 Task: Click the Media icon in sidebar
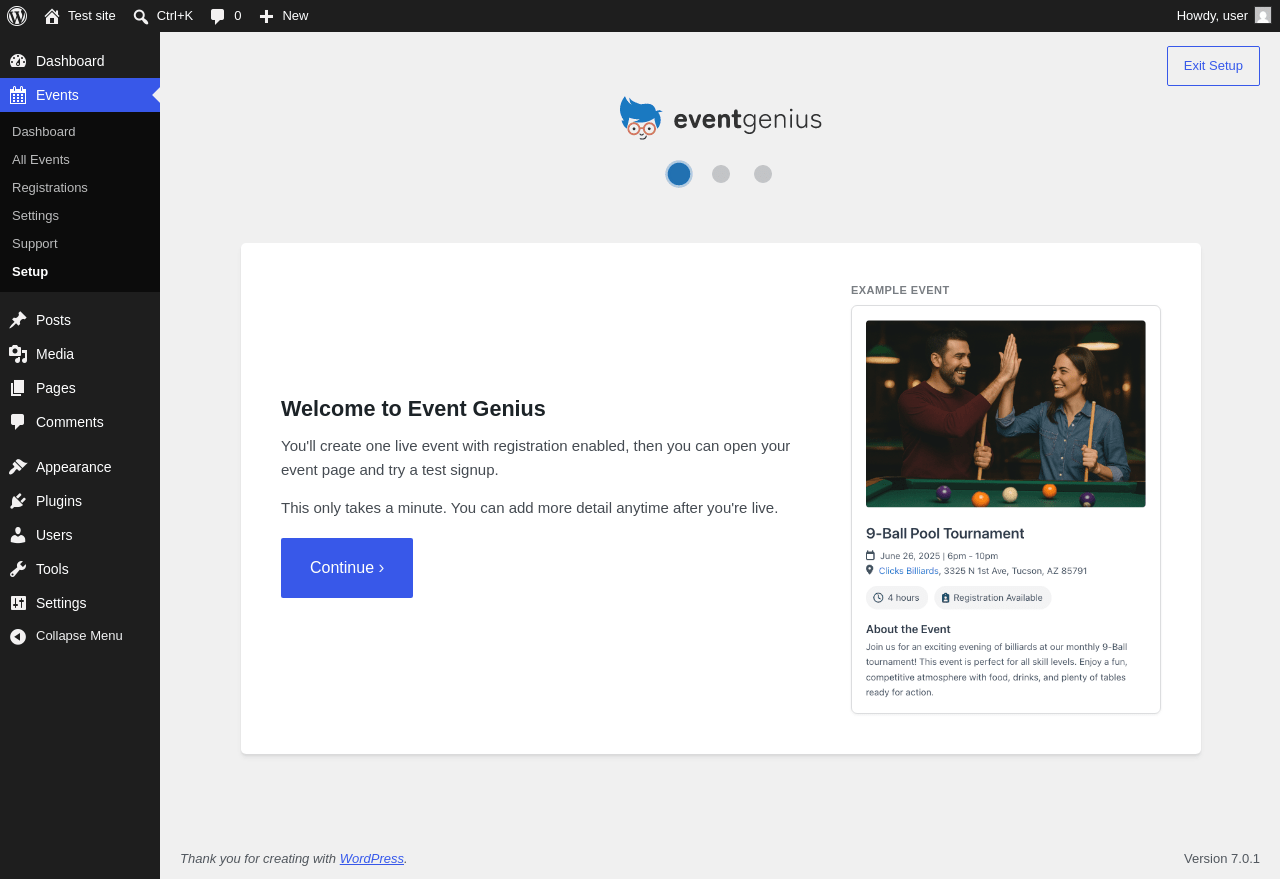click(x=18, y=354)
